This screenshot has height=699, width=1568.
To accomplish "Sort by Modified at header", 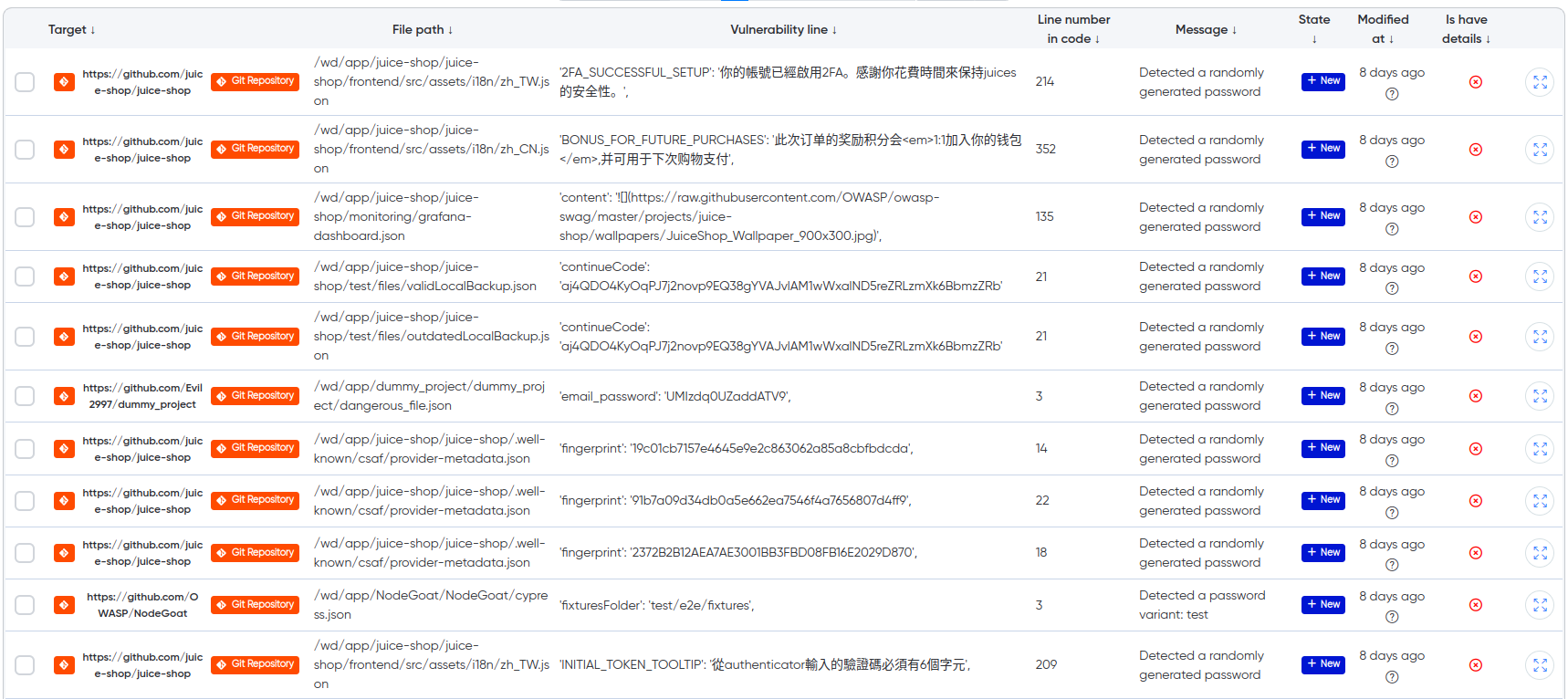I will pyautogui.click(x=1383, y=29).
